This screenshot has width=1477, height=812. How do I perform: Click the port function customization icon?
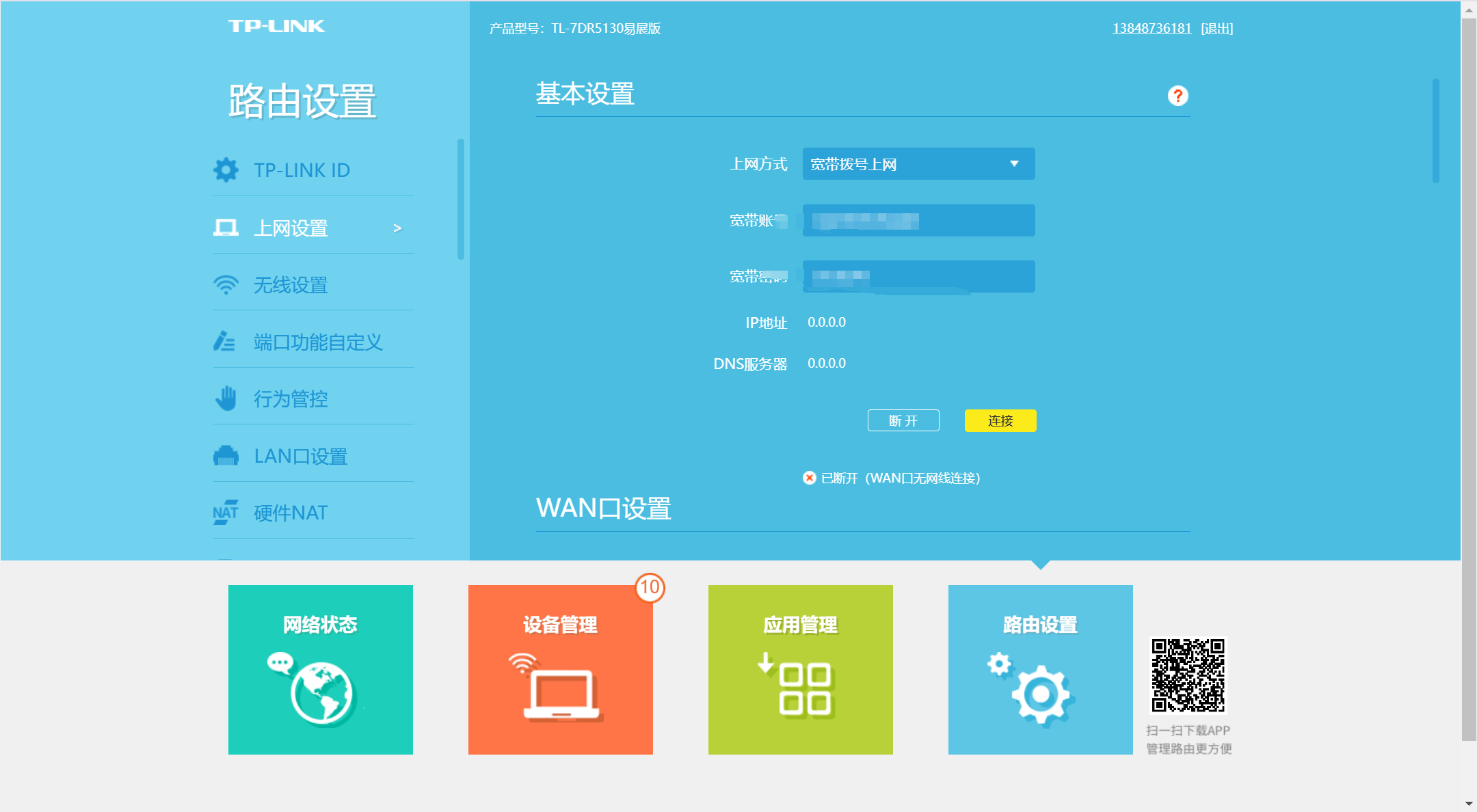click(x=224, y=341)
